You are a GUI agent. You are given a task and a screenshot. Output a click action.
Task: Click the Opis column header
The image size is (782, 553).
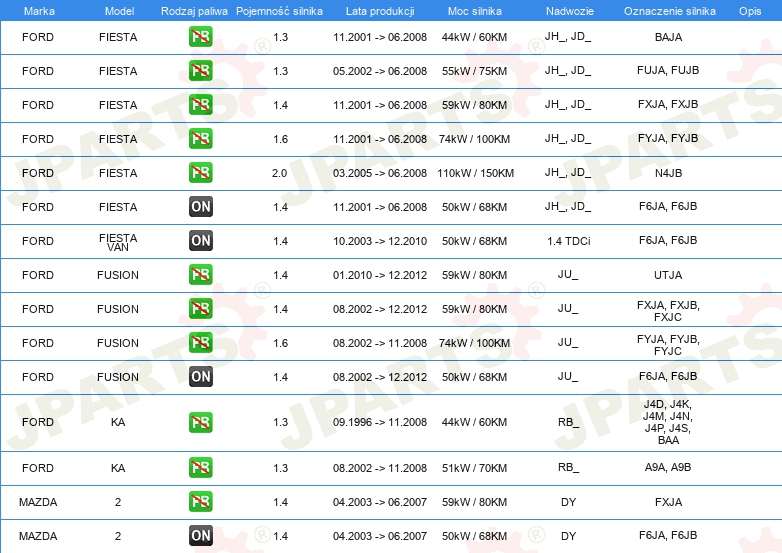[750, 11]
